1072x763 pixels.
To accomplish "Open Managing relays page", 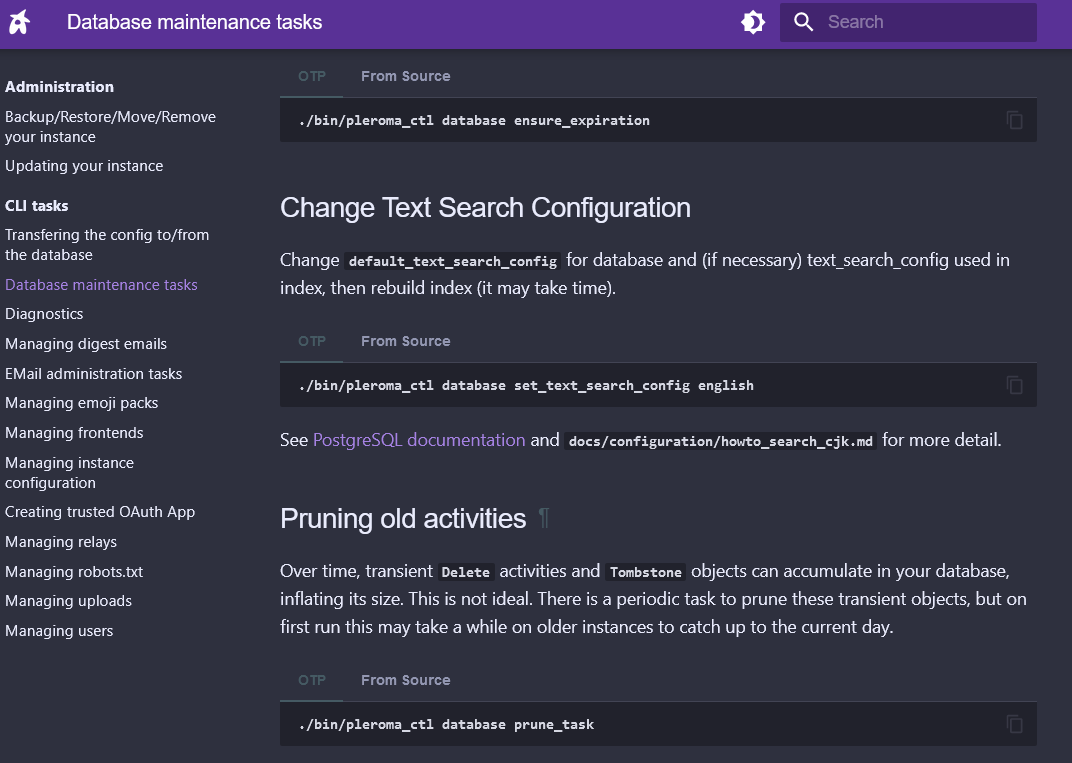I will click(x=61, y=542).
